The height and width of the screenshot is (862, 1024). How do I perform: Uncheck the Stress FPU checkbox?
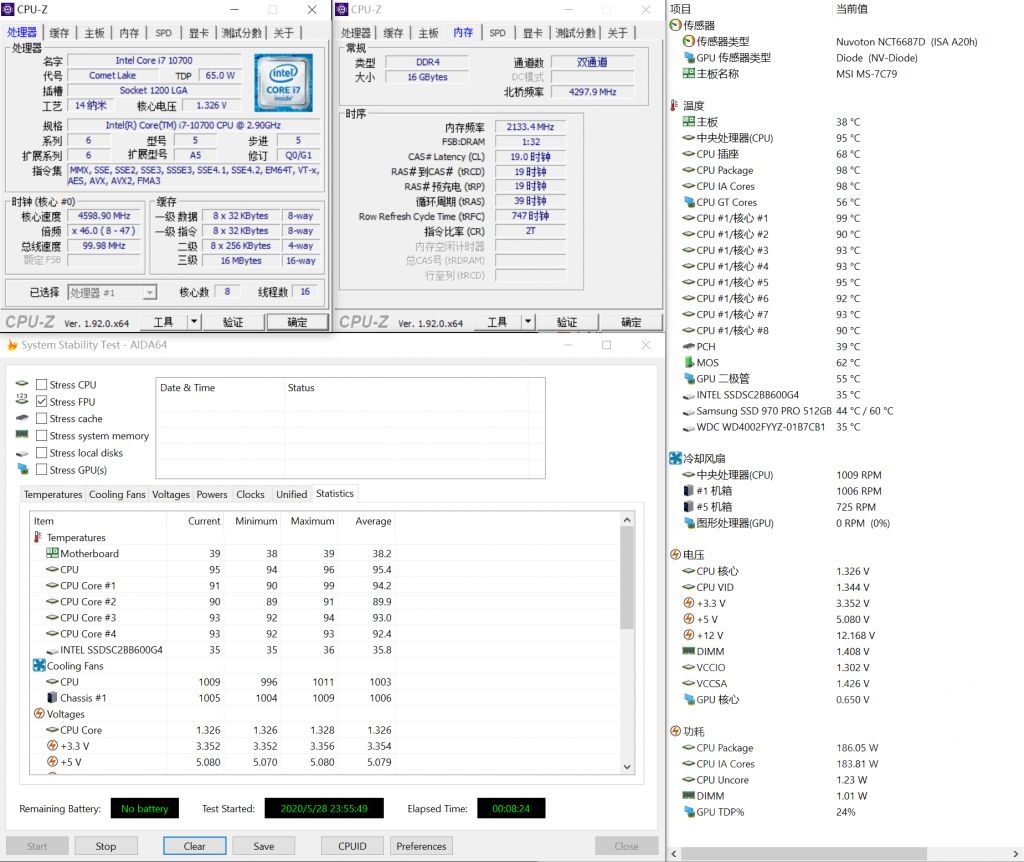41,402
